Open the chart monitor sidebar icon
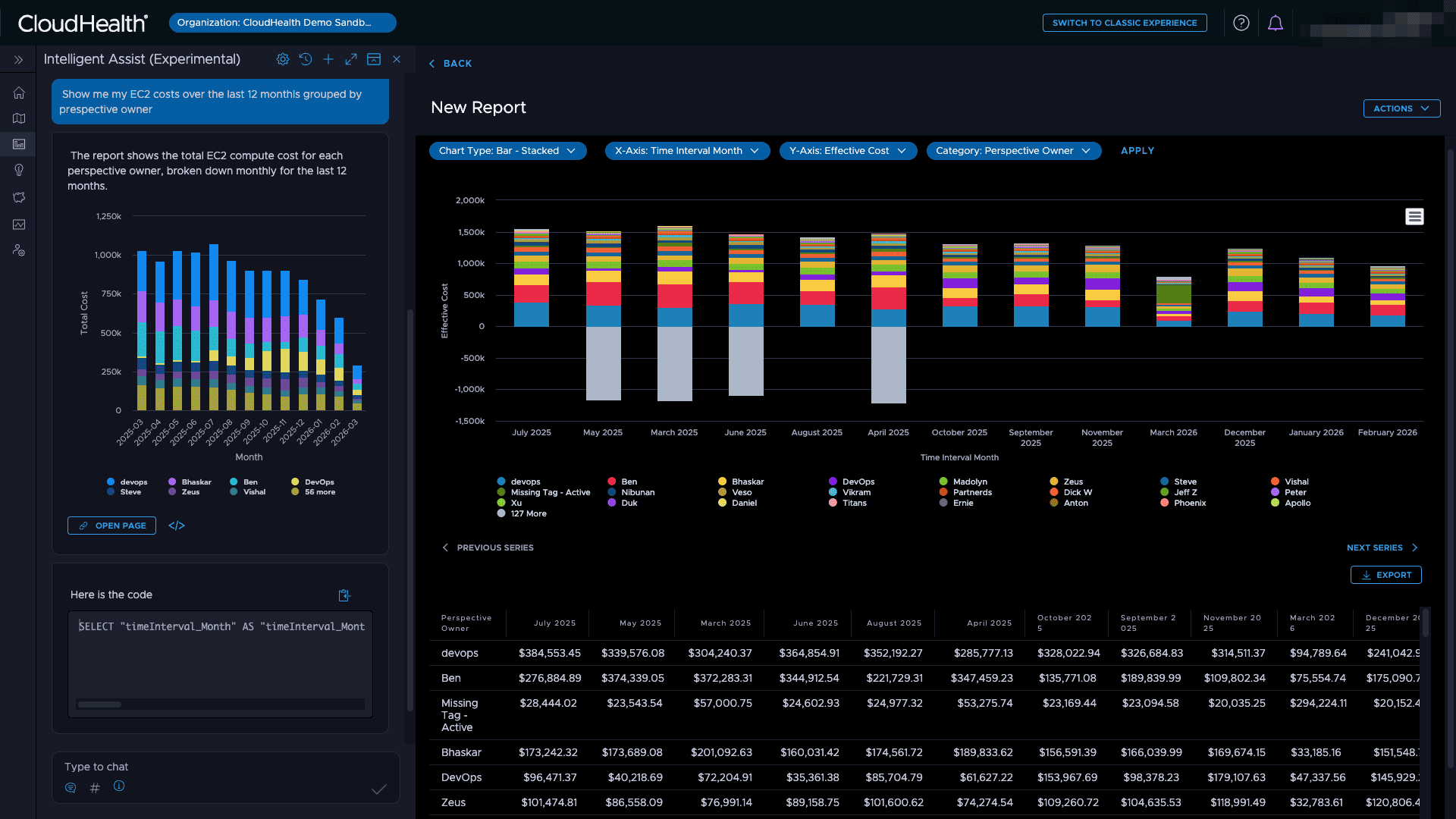The image size is (1456, 819). pos(19,224)
